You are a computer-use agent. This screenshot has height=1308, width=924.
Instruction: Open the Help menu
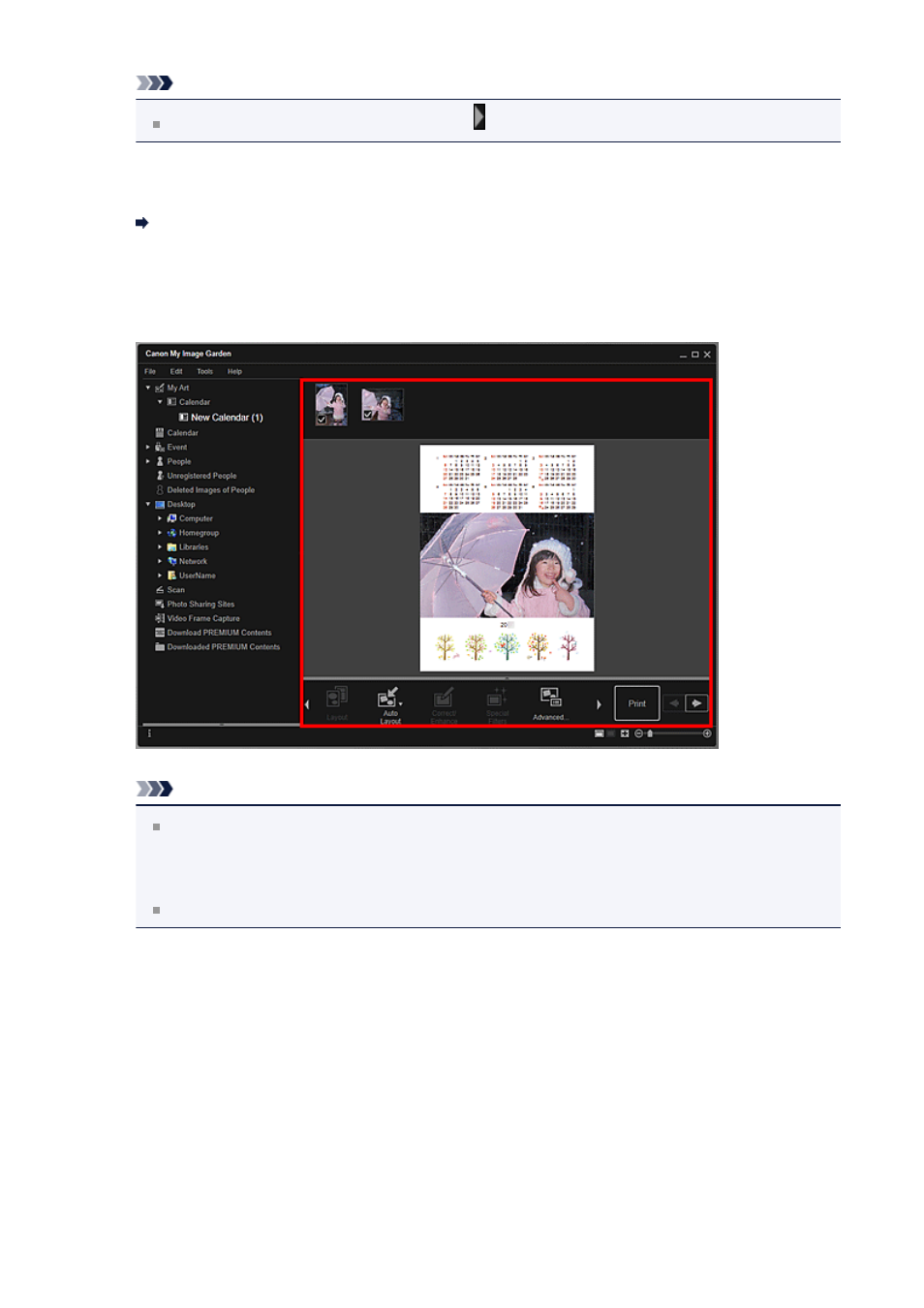[x=234, y=371]
